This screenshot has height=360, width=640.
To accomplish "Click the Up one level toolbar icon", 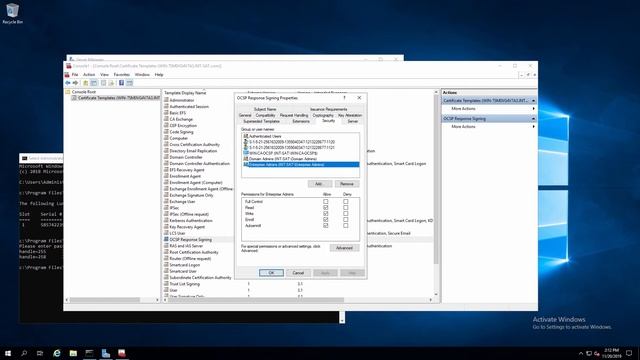I will 86,83.
